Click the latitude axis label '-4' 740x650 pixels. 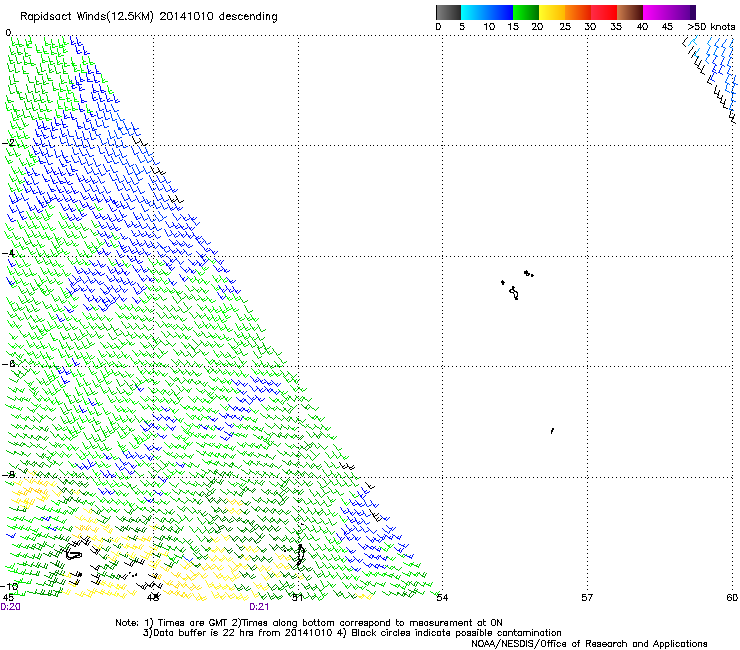tap(8, 253)
